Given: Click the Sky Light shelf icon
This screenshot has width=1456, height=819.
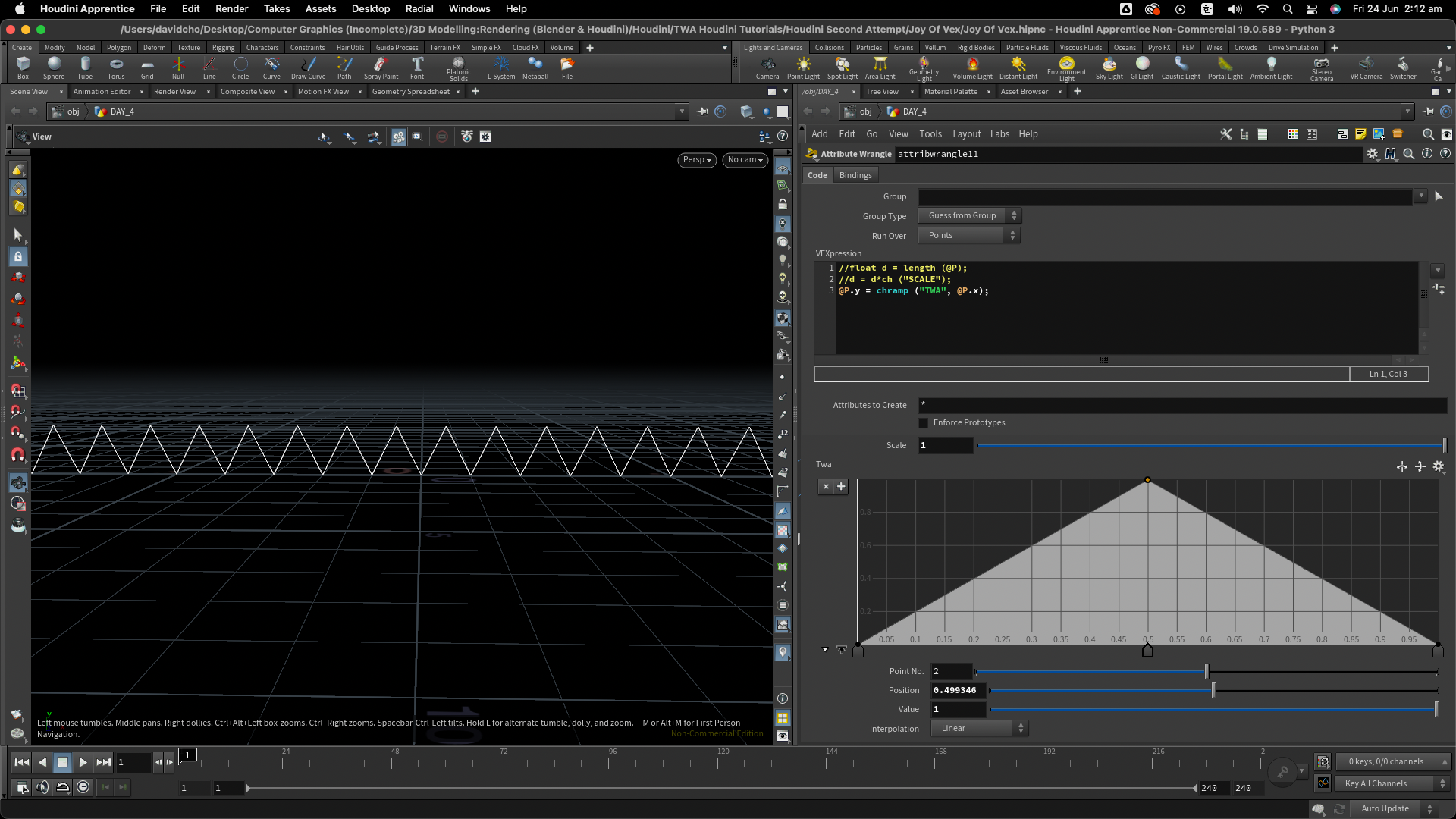Looking at the screenshot, I should tap(1109, 67).
